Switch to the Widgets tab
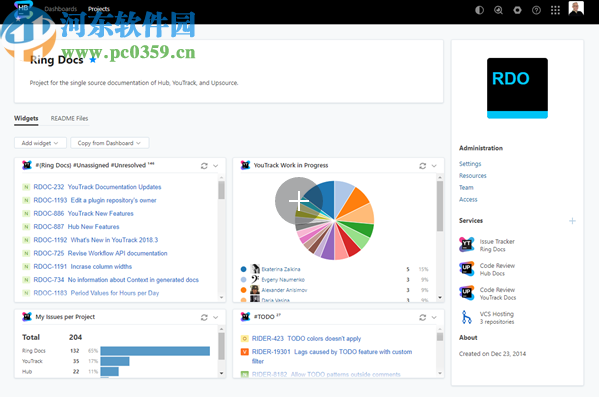The image size is (608, 397). click(26, 118)
